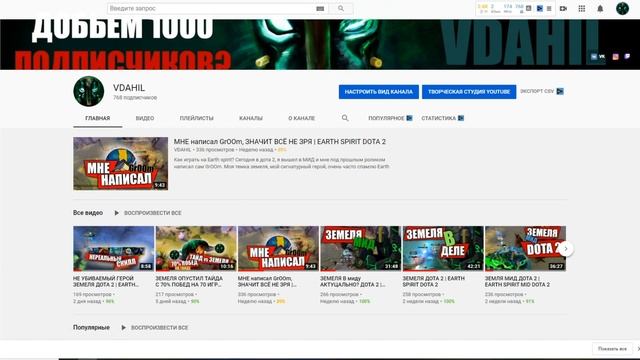
Task: Open featured video title МНЕ написал Gr00m
Action: pos(280,142)
